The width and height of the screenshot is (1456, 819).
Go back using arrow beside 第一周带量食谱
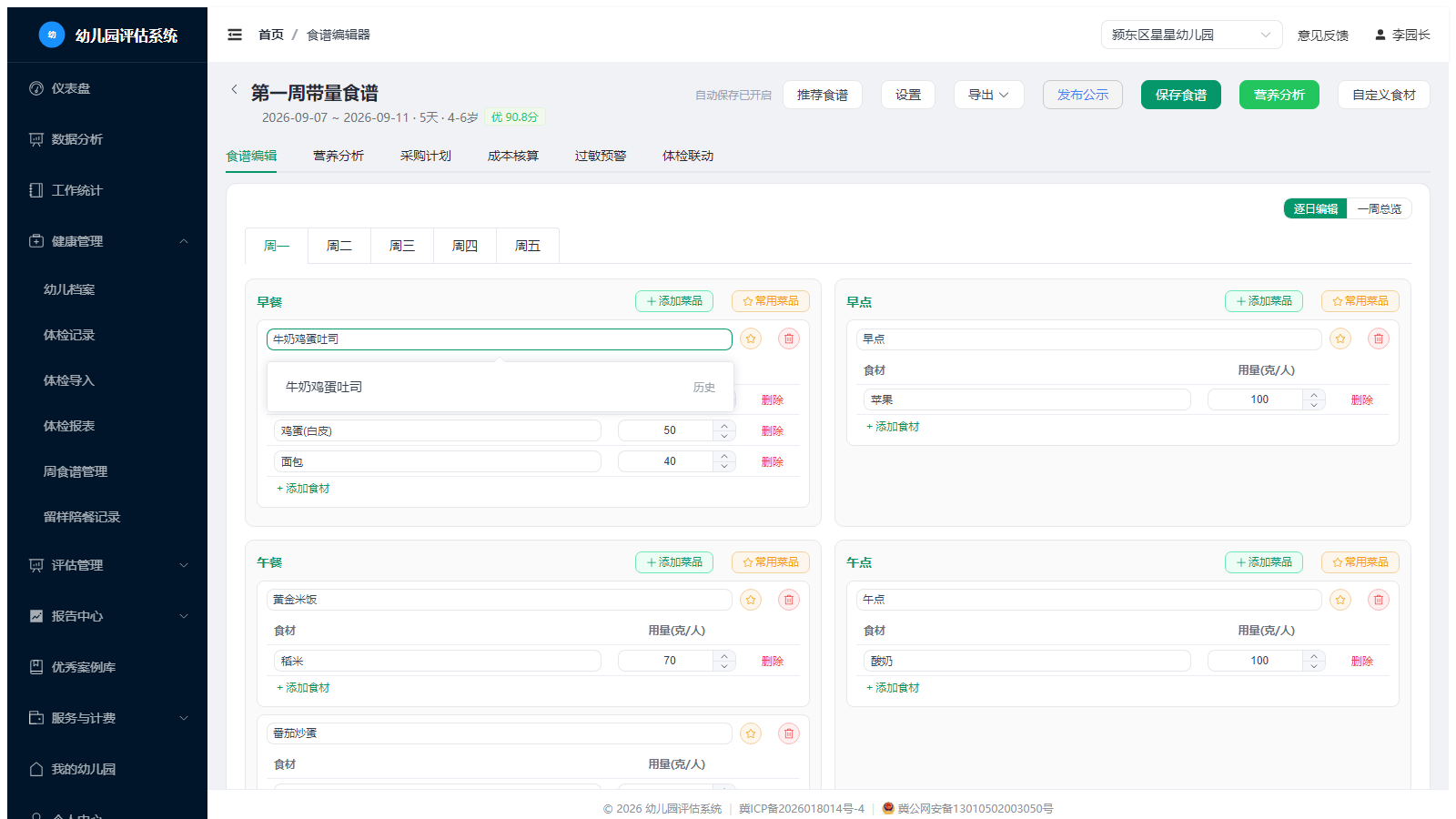(234, 89)
